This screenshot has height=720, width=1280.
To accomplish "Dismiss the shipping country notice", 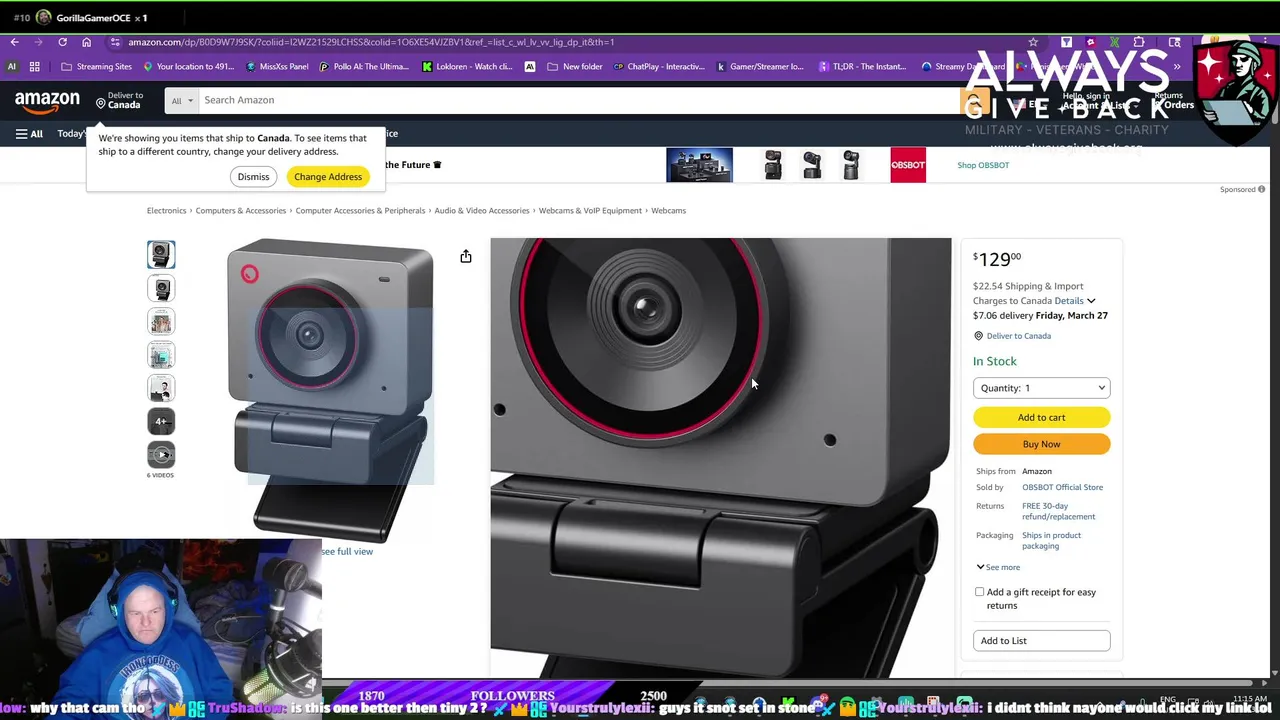I will pyautogui.click(x=253, y=177).
